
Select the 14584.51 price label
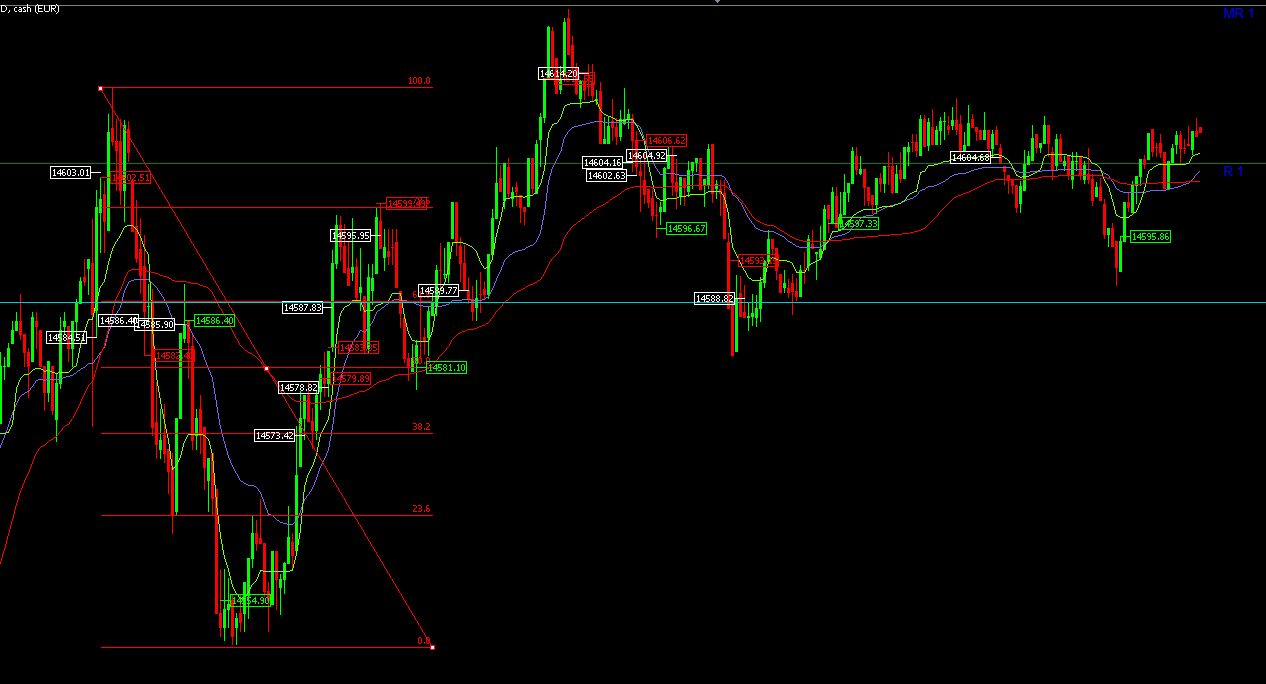(x=67, y=338)
